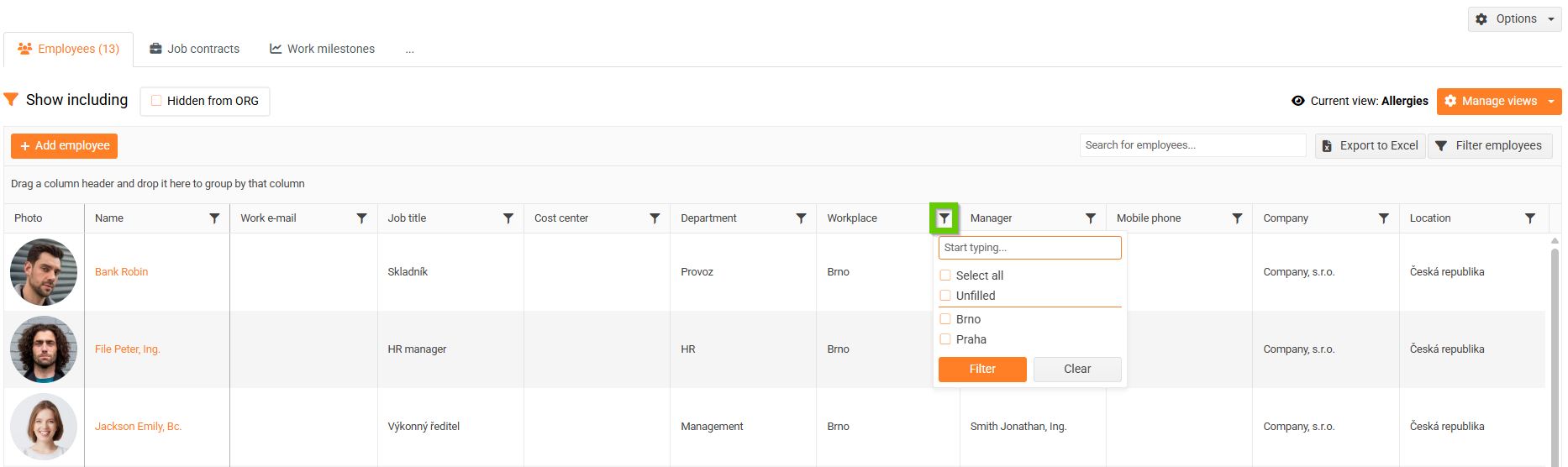Viewport: 1568px width, 467px height.
Task: Open the Location column filter
Action: pos(1530,218)
